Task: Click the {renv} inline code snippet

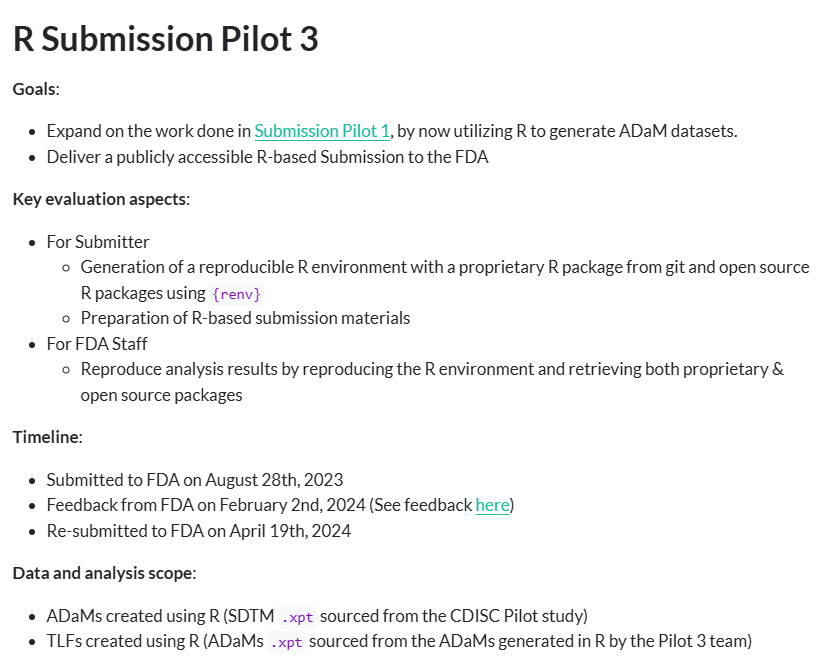Action: 236,294
